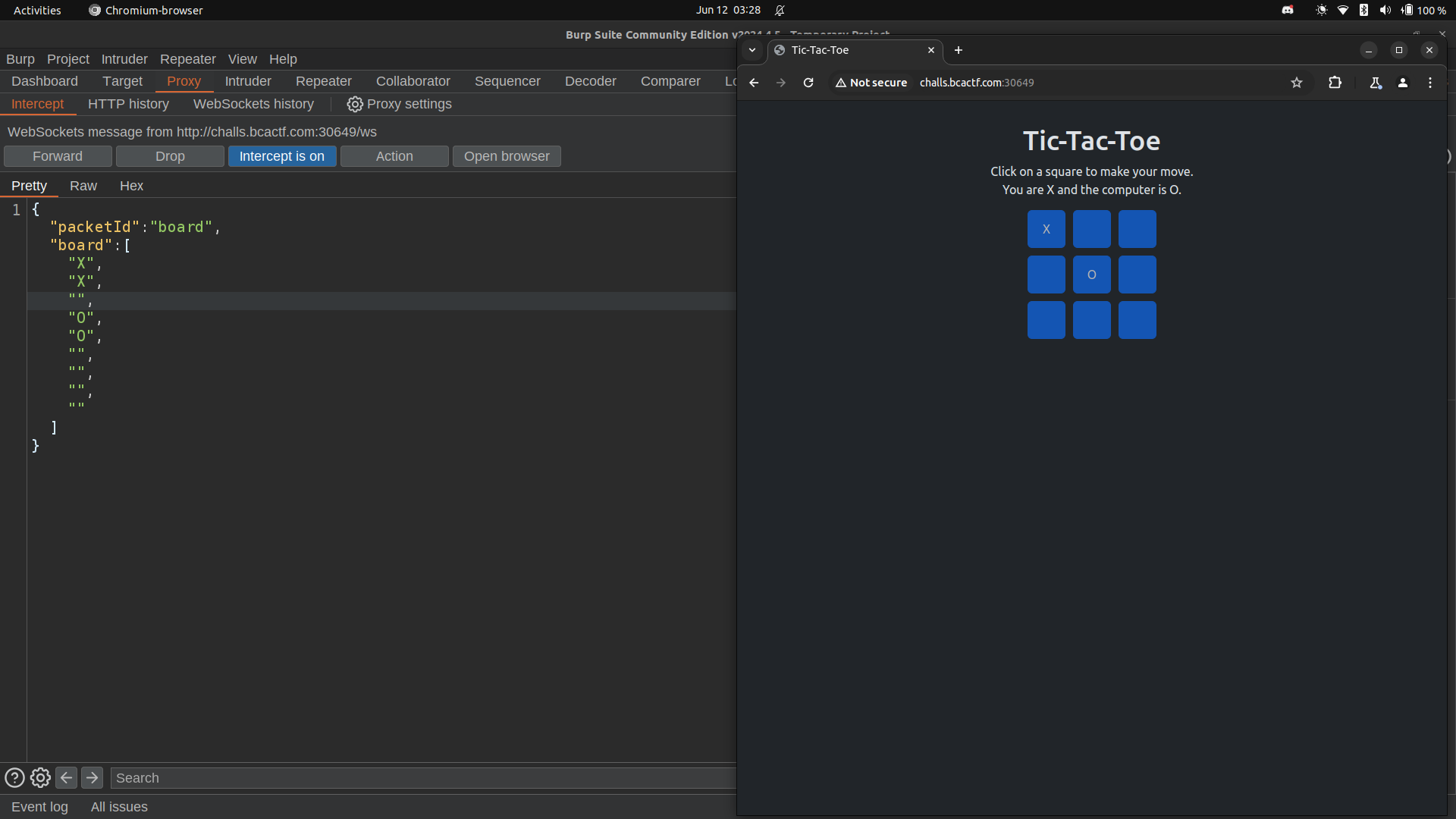Click the bookmark/star icon in browser bar
The height and width of the screenshot is (819, 1456).
pyautogui.click(x=1297, y=82)
